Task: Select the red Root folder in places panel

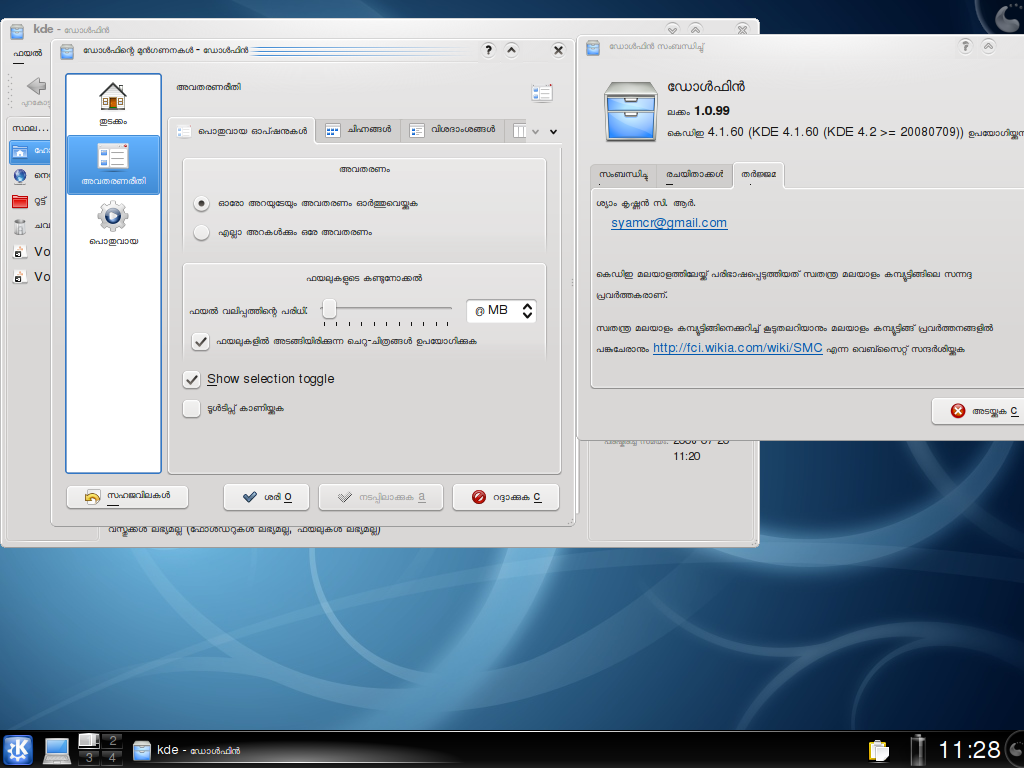Action: tap(30, 200)
